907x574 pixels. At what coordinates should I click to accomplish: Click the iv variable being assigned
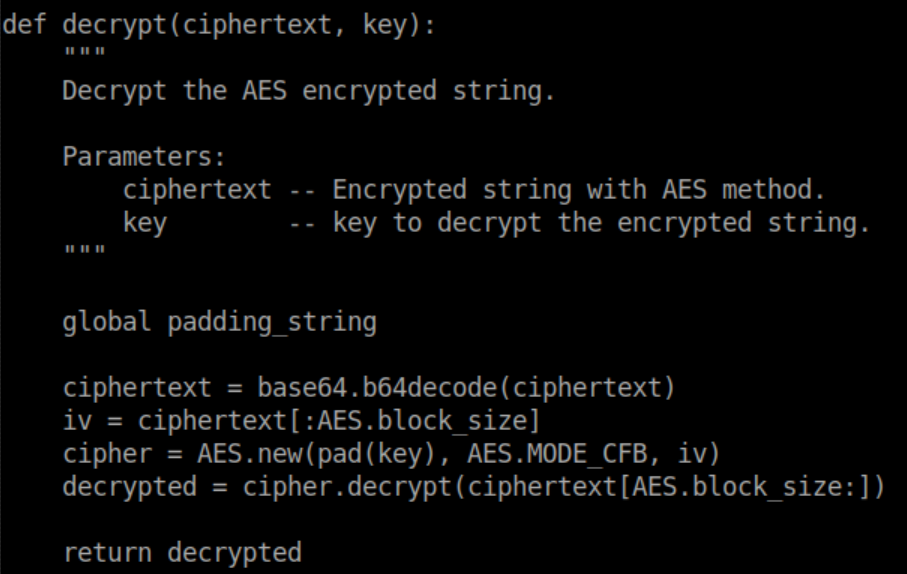tap(74, 421)
